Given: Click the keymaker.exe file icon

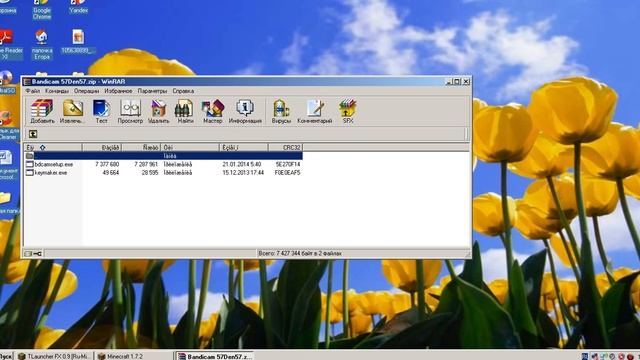Looking at the screenshot, I should 29,173.
